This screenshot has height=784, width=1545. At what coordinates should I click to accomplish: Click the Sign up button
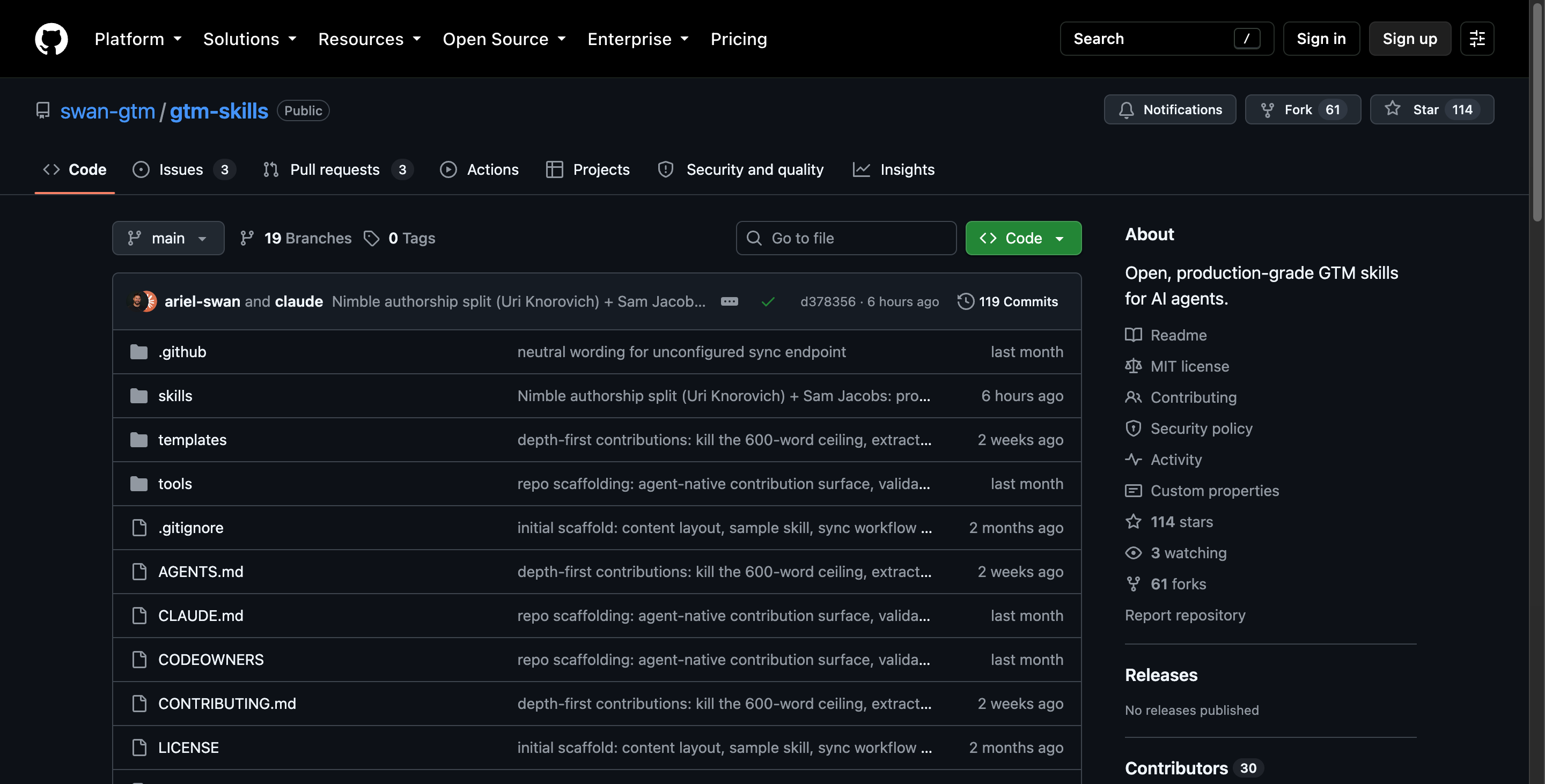pyautogui.click(x=1409, y=39)
